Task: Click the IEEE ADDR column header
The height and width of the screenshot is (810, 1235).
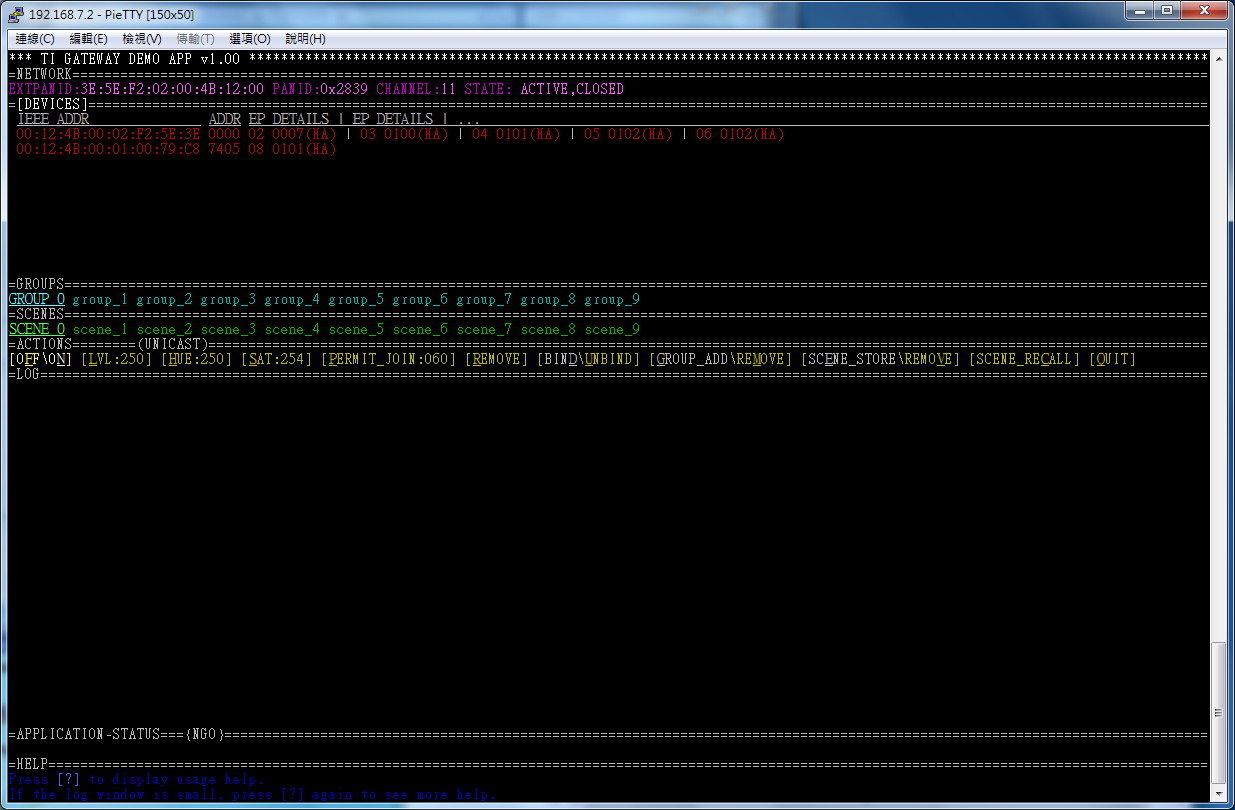Action: [53, 119]
